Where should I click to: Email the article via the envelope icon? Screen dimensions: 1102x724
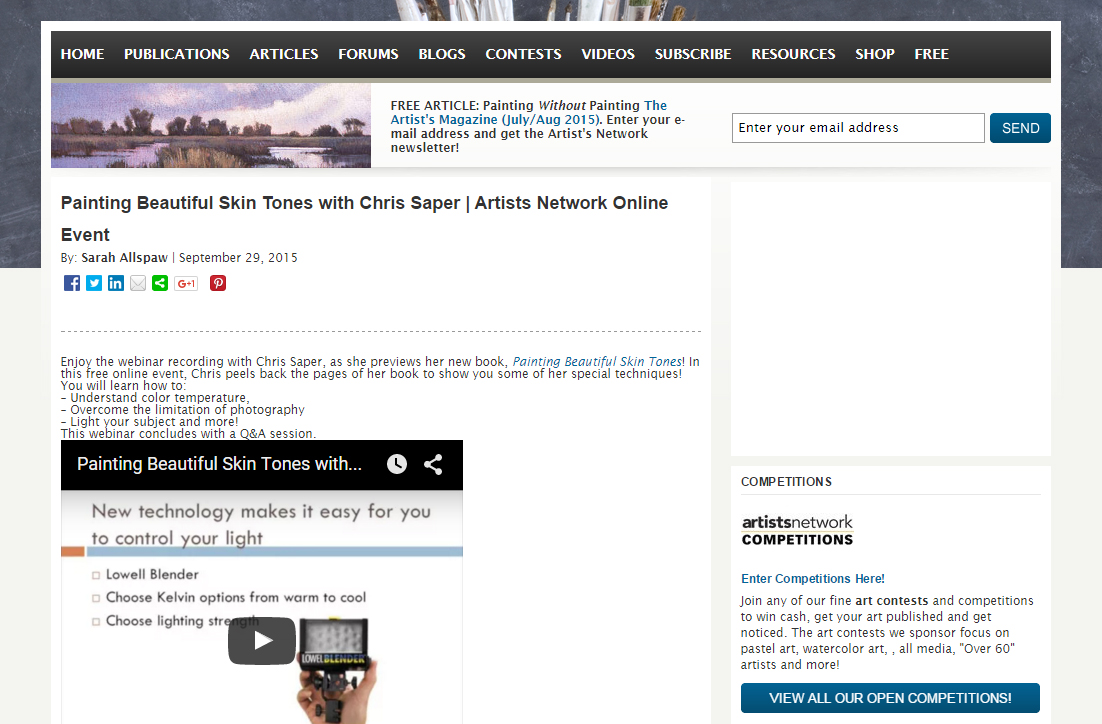[138, 283]
